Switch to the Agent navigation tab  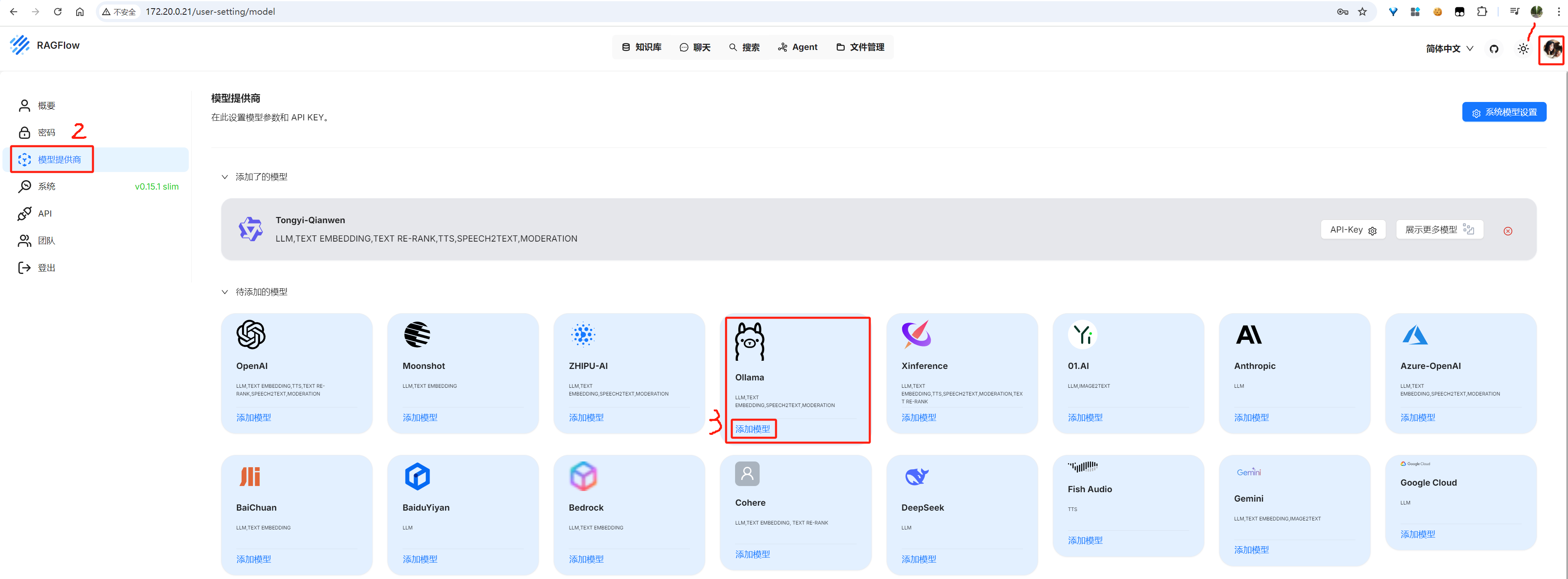click(797, 47)
